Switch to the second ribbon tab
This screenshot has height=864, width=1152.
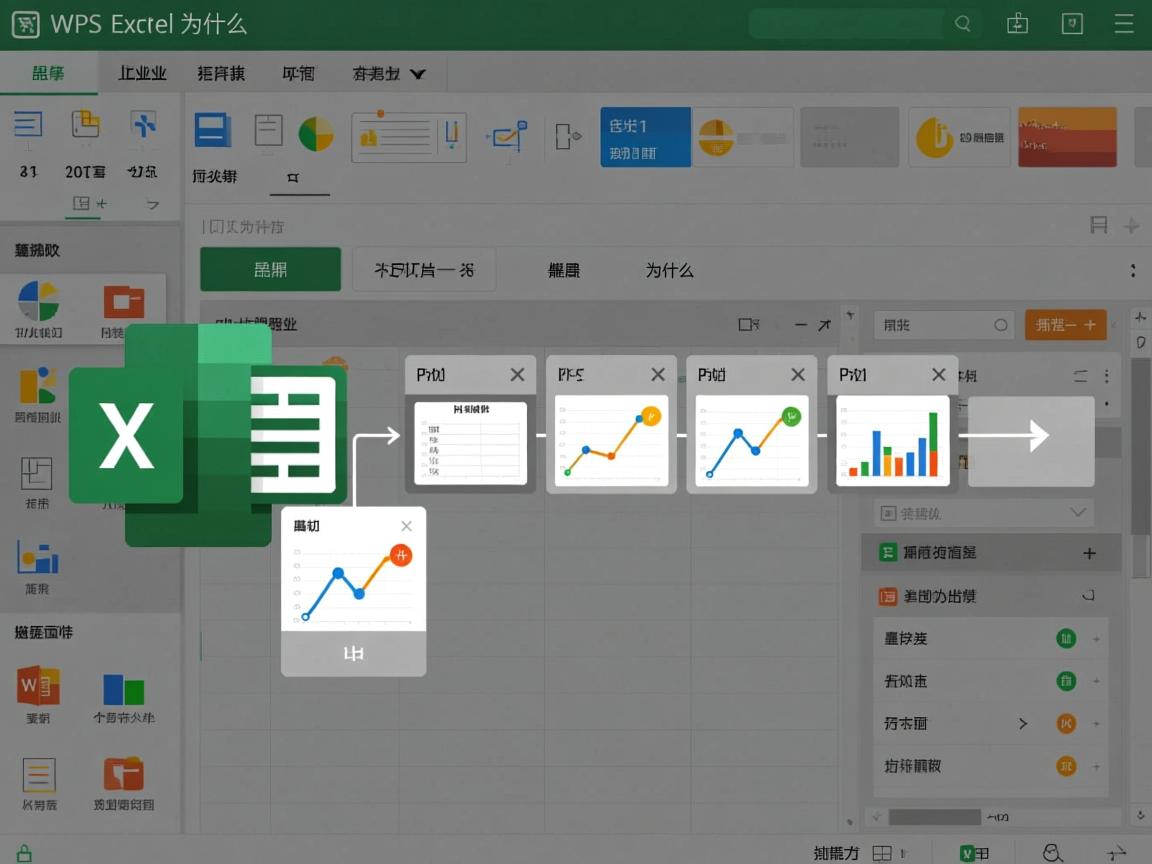(141, 72)
